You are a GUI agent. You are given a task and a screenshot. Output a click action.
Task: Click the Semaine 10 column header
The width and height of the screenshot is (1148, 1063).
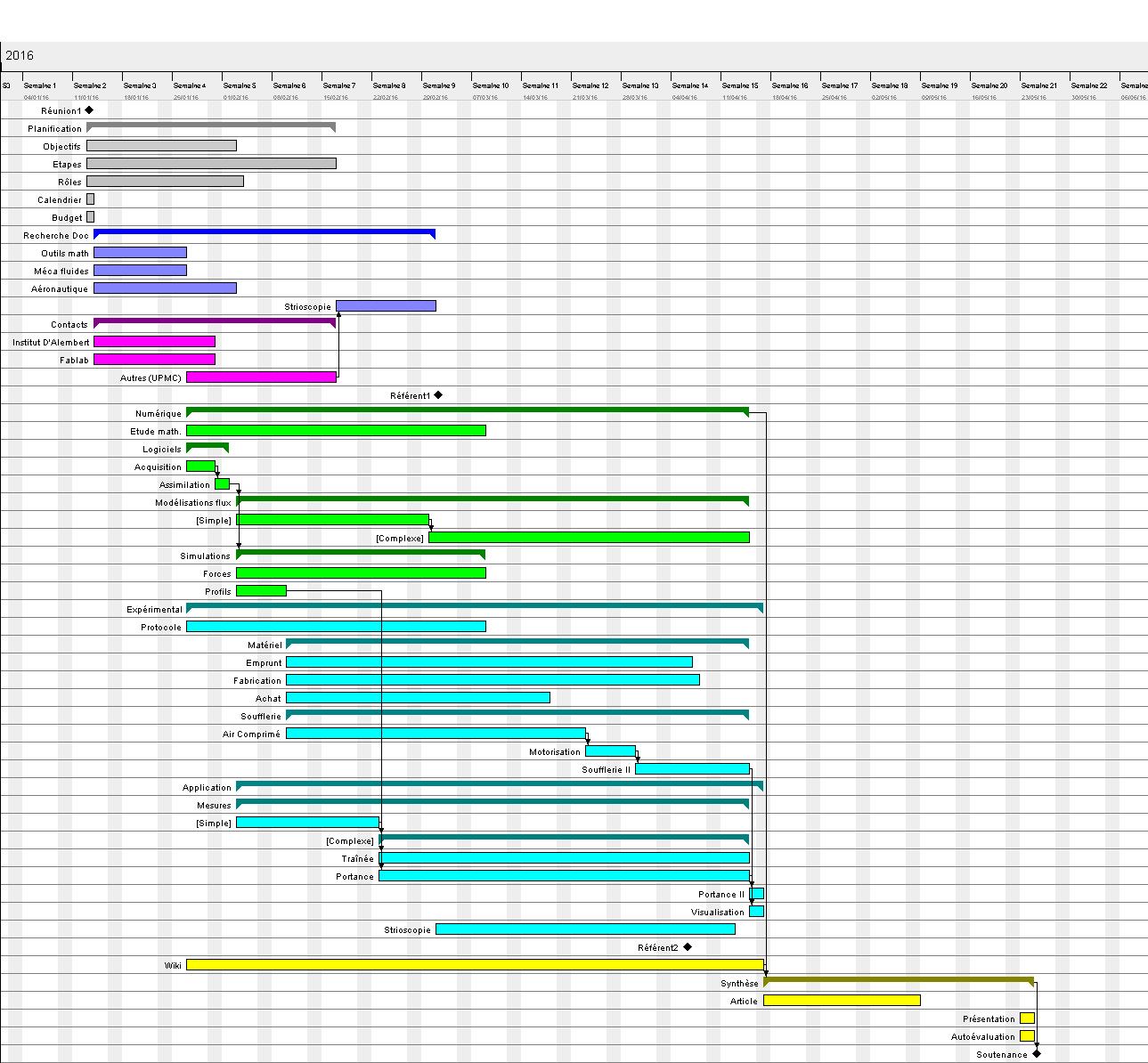[x=491, y=86]
